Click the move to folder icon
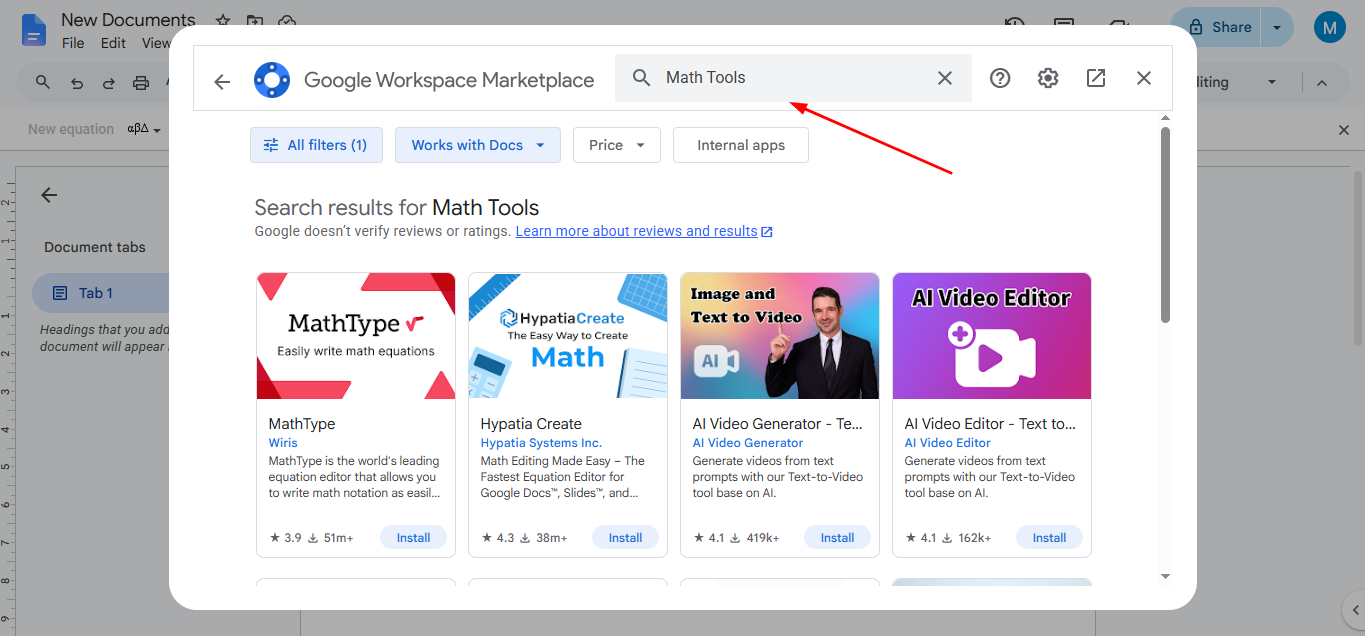Image resolution: width=1365 pixels, height=636 pixels. pos(255,21)
